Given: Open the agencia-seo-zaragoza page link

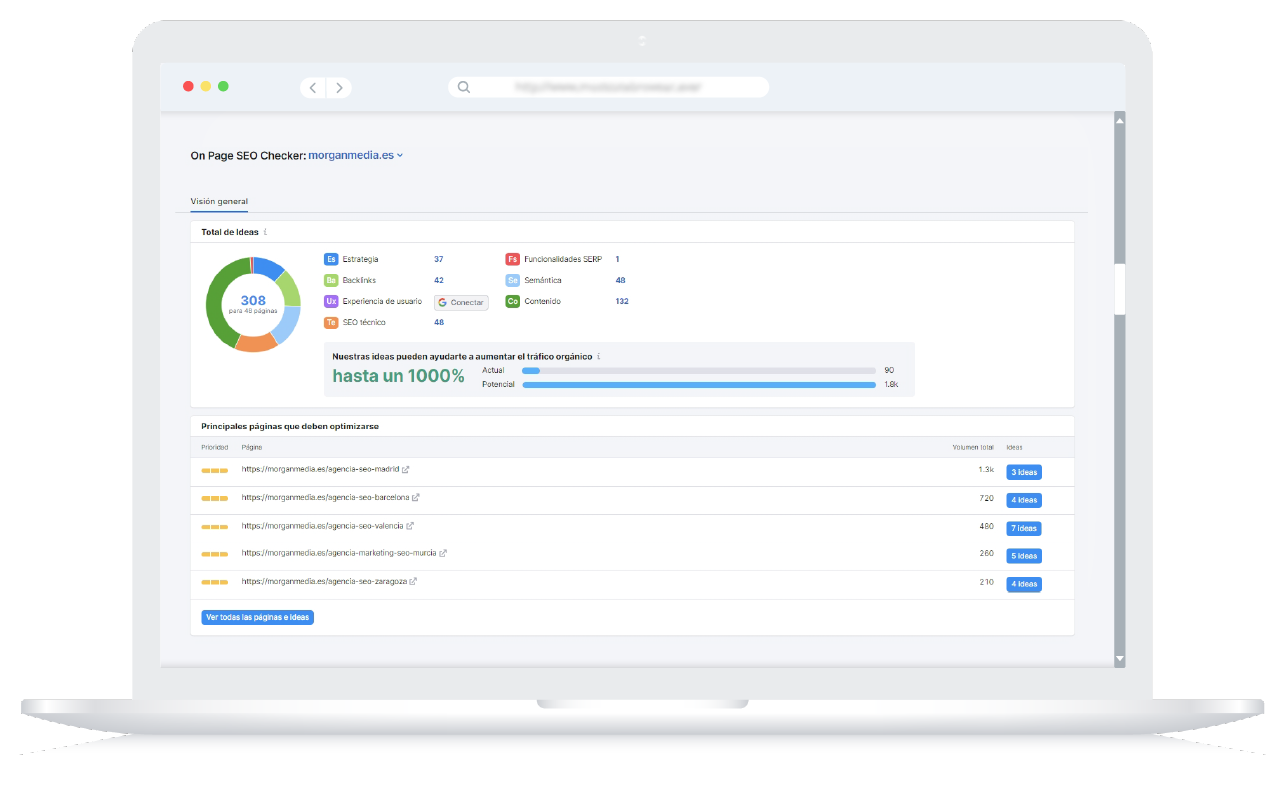Looking at the screenshot, I should [x=324, y=581].
